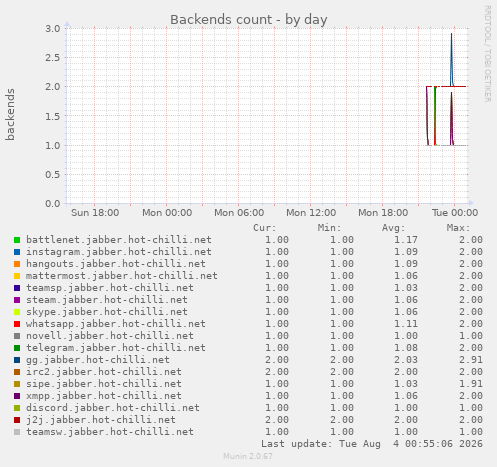Click the skype lime legend swatch
The image size is (497, 467).
17,312
